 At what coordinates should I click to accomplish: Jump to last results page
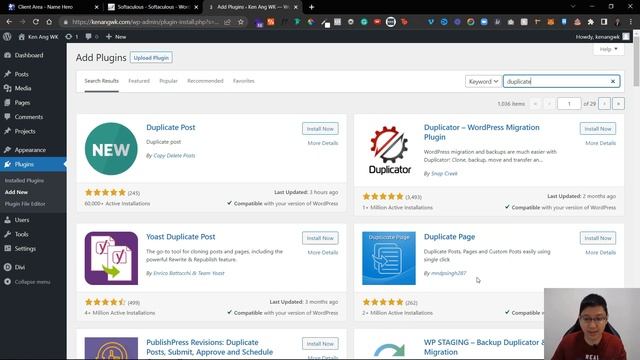coord(618,104)
